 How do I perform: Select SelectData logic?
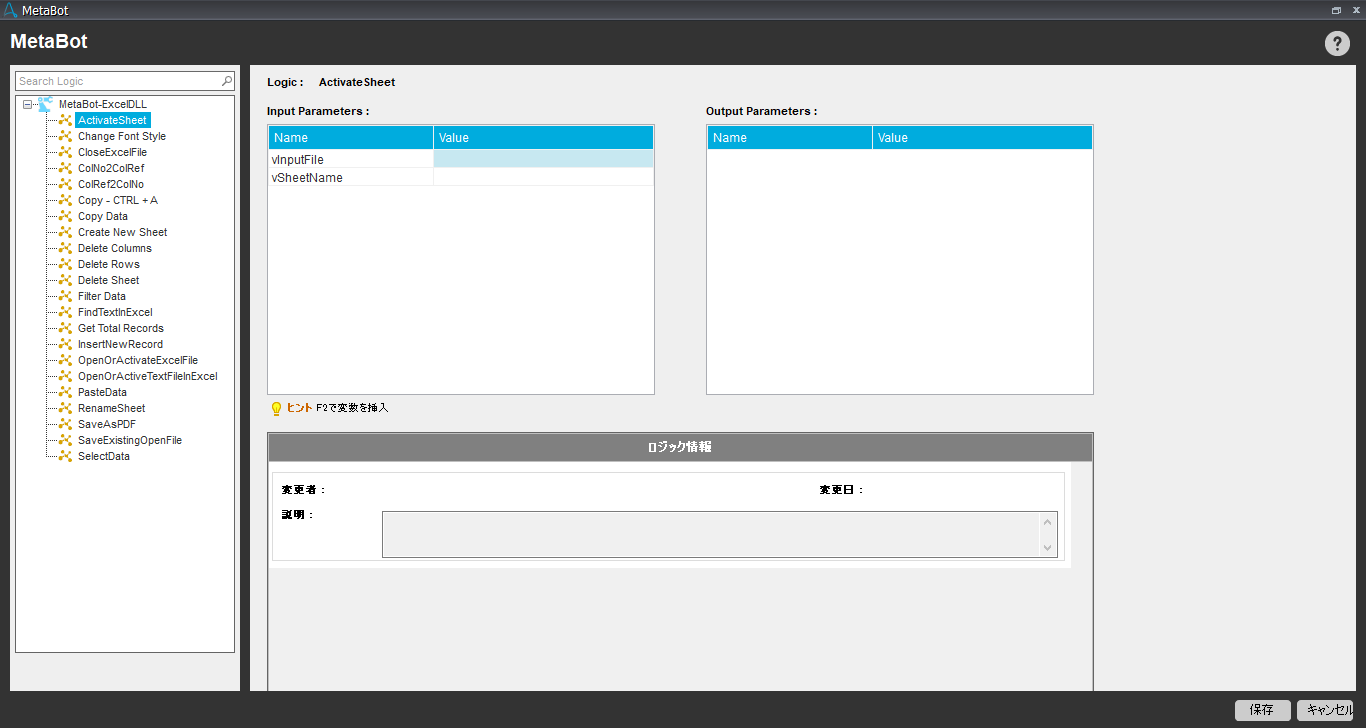pos(104,456)
